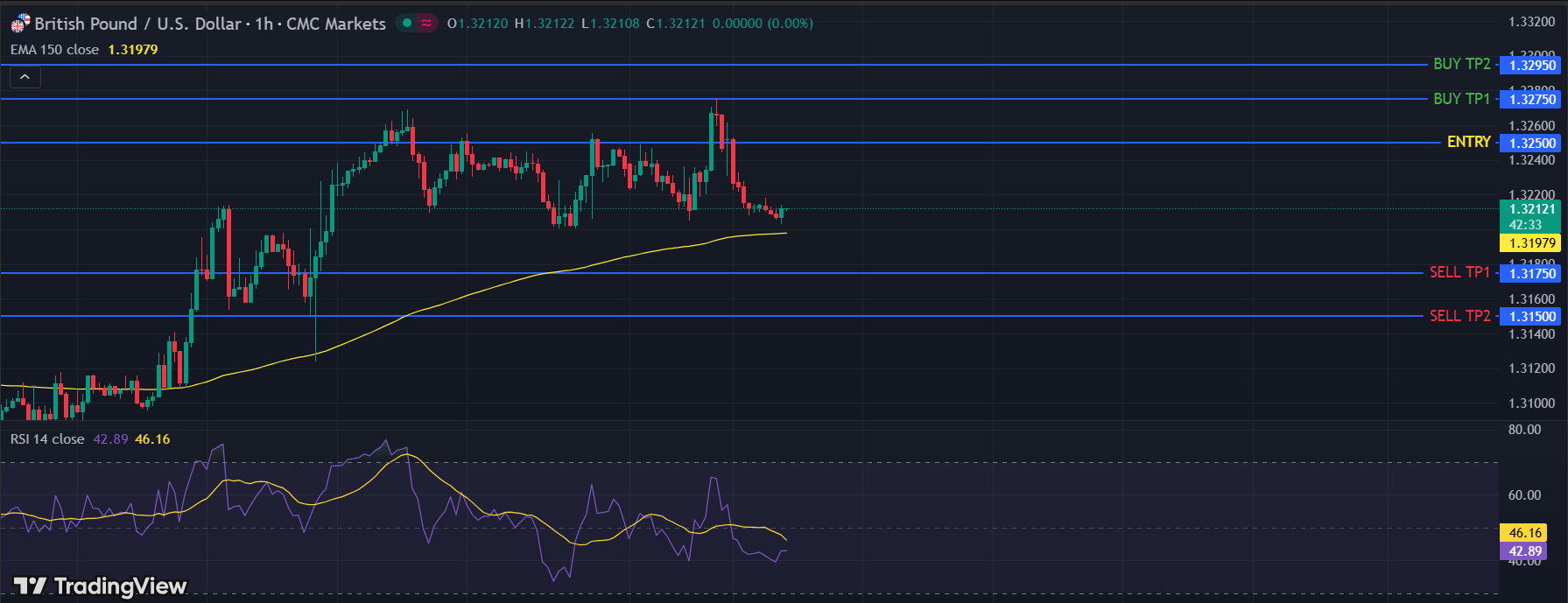Click the 1.32950 blue price tag
Image resolution: width=1568 pixels, height=603 pixels.
click(x=1532, y=65)
